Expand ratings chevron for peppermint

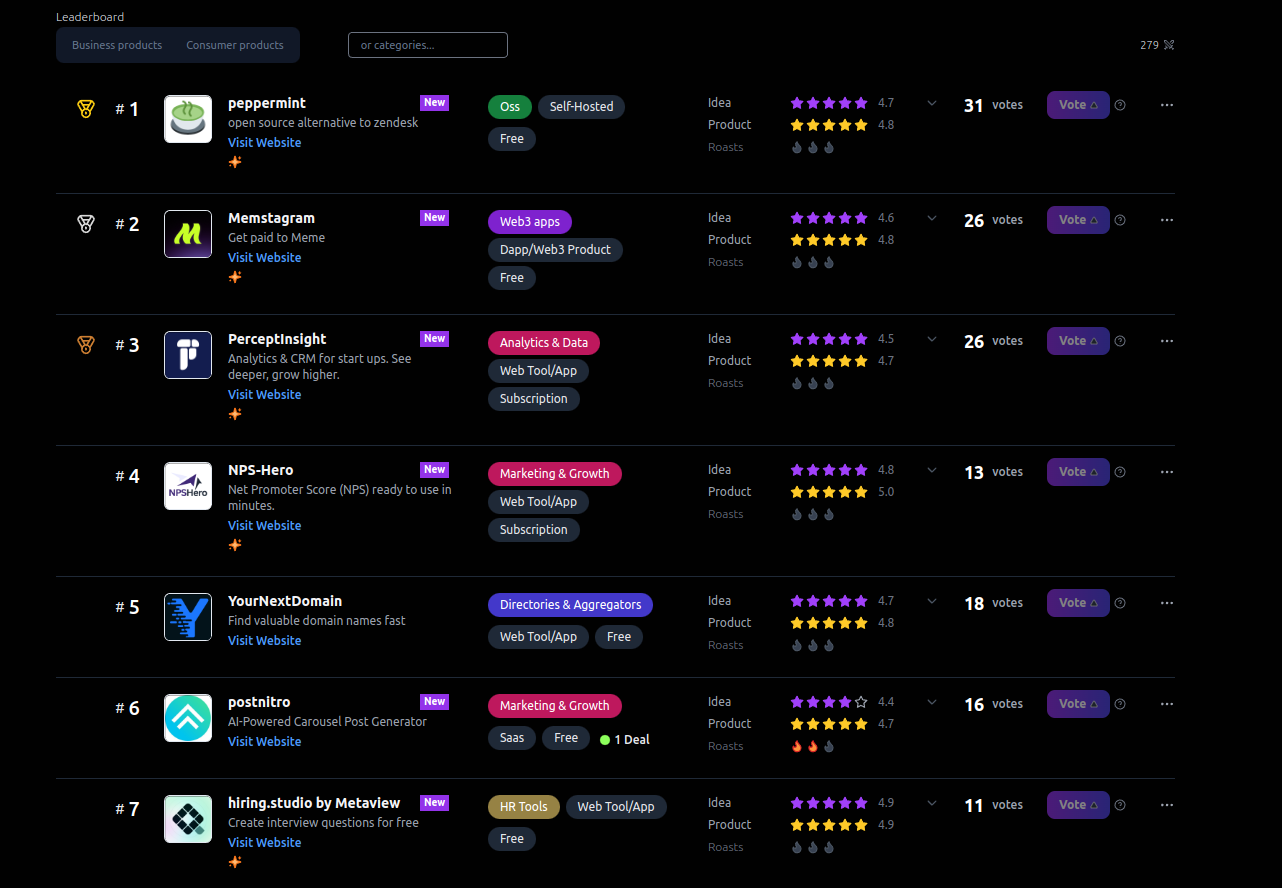[932, 103]
